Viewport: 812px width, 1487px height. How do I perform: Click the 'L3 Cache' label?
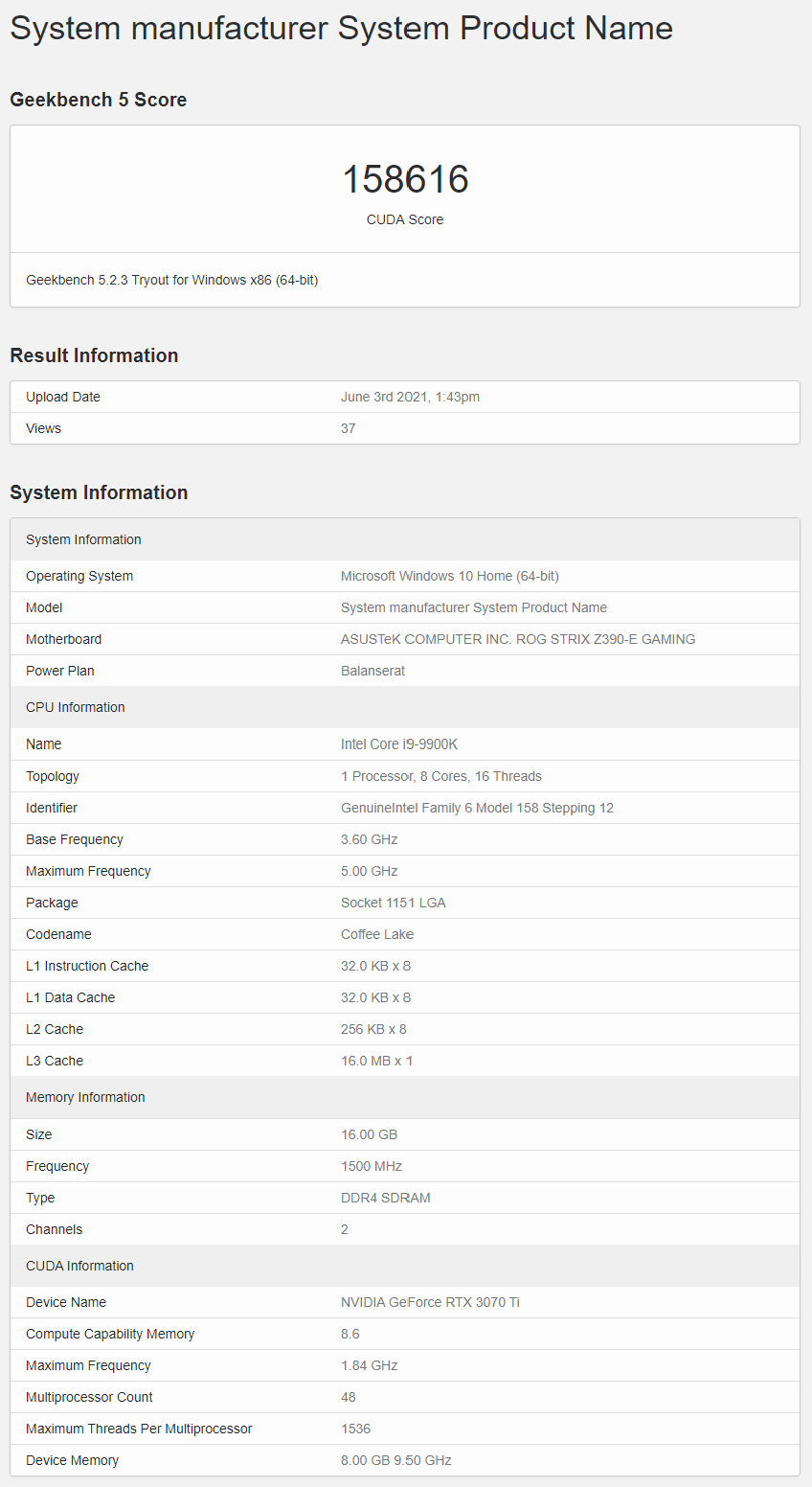(55, 1061)
